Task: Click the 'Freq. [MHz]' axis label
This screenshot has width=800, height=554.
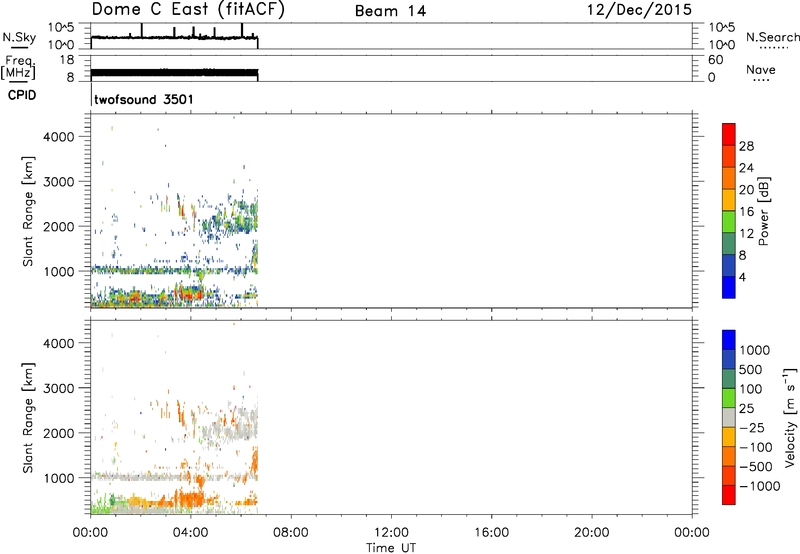Action: pyautogui.click(x=19, y=68)
